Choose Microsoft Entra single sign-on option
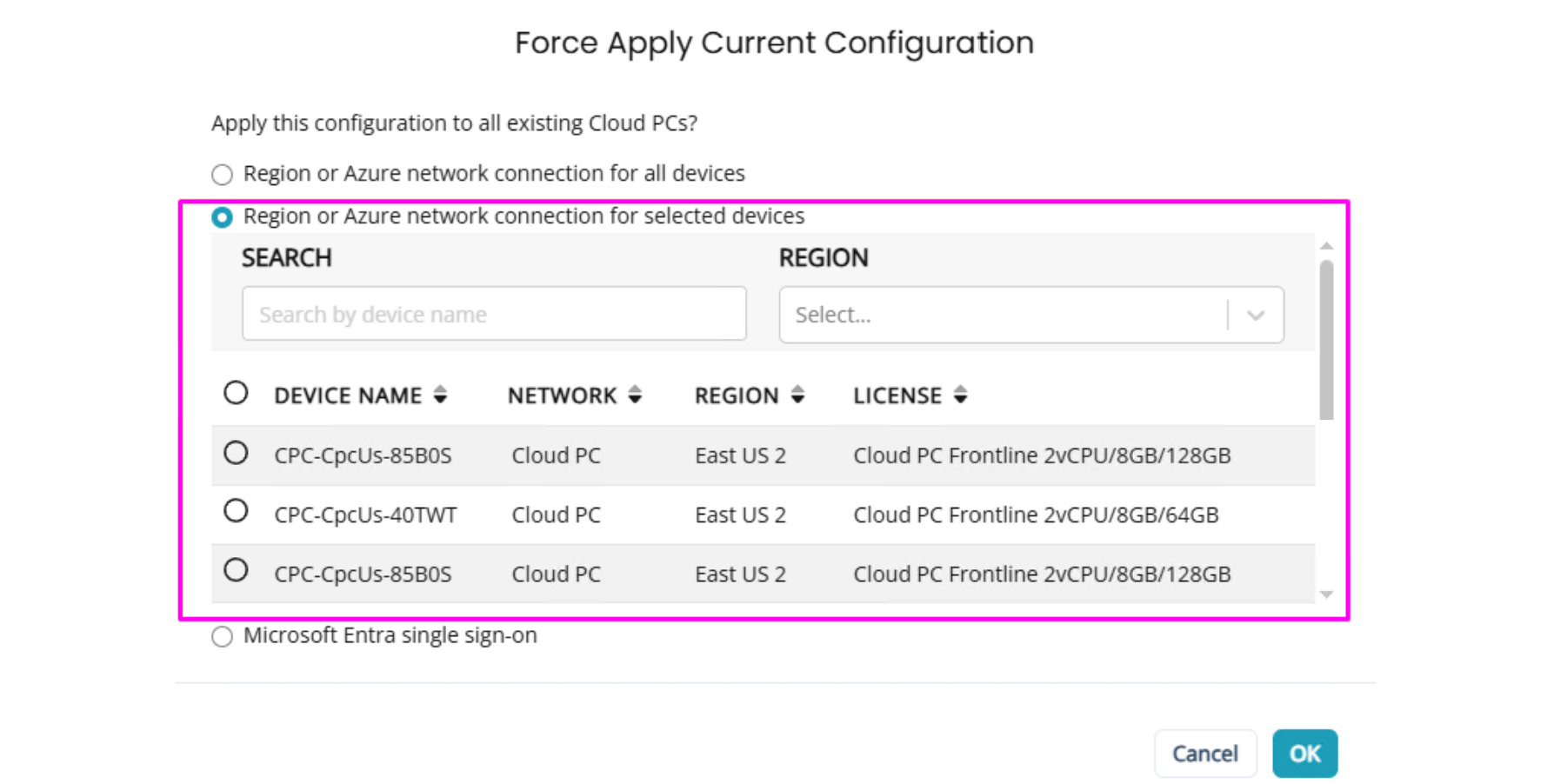 223,636
